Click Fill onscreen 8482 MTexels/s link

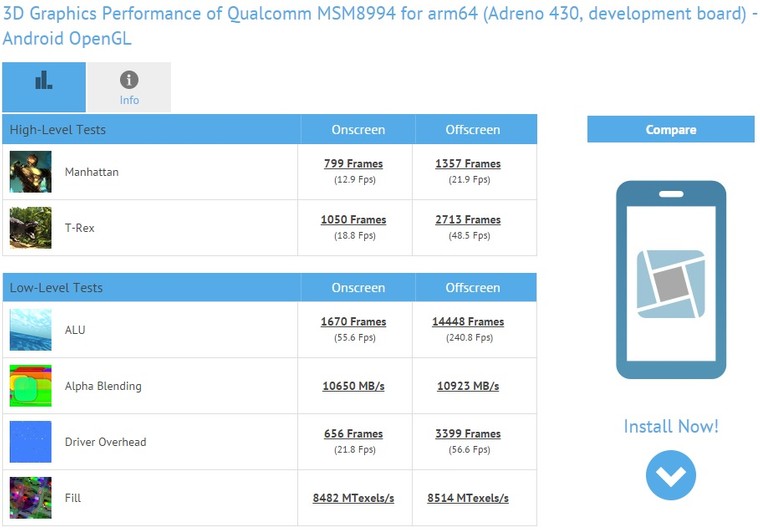click(x=353, y=498)
